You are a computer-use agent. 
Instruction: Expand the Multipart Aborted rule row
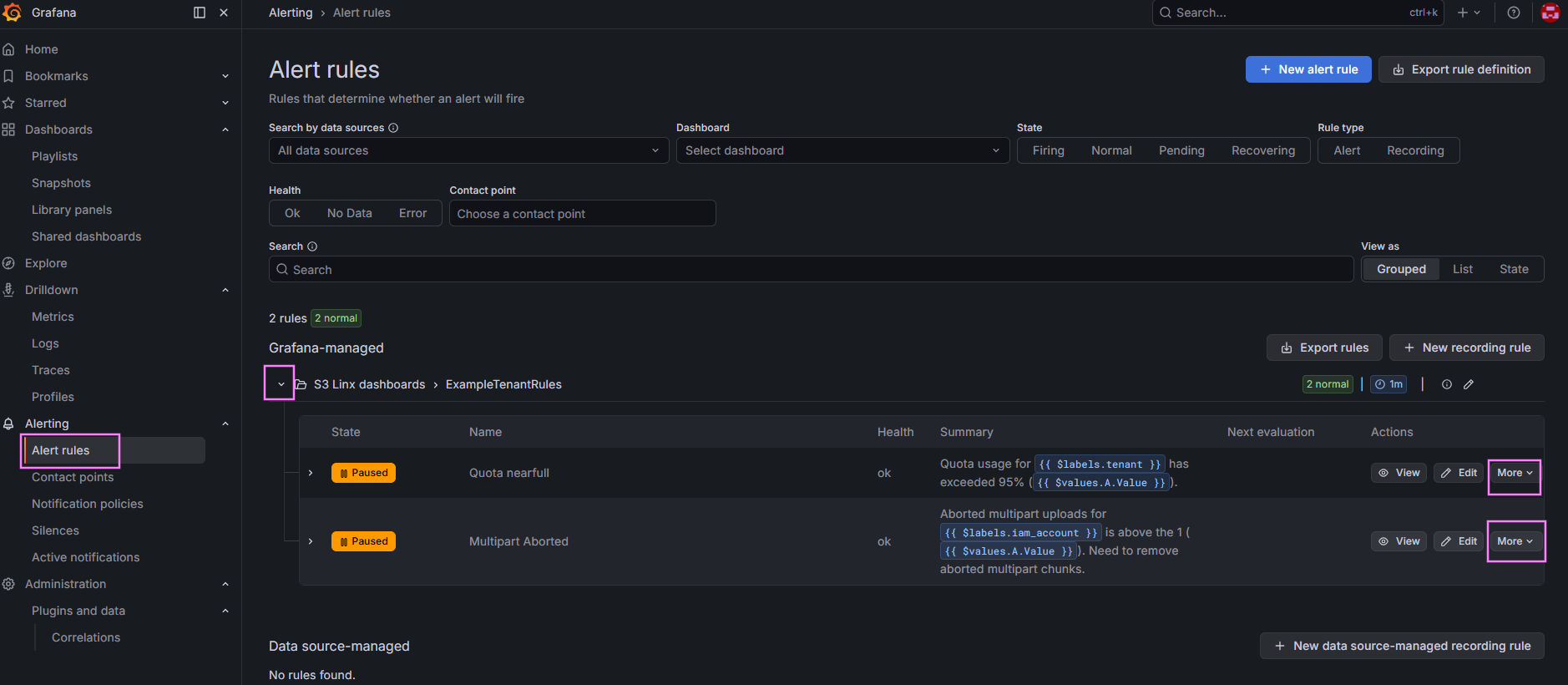coord(311,541)
